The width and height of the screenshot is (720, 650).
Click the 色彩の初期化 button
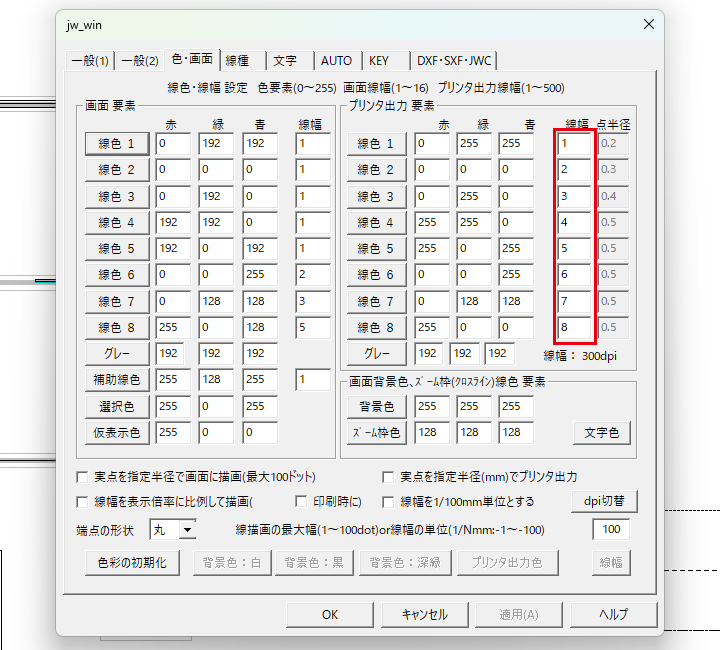click(132, 563)
